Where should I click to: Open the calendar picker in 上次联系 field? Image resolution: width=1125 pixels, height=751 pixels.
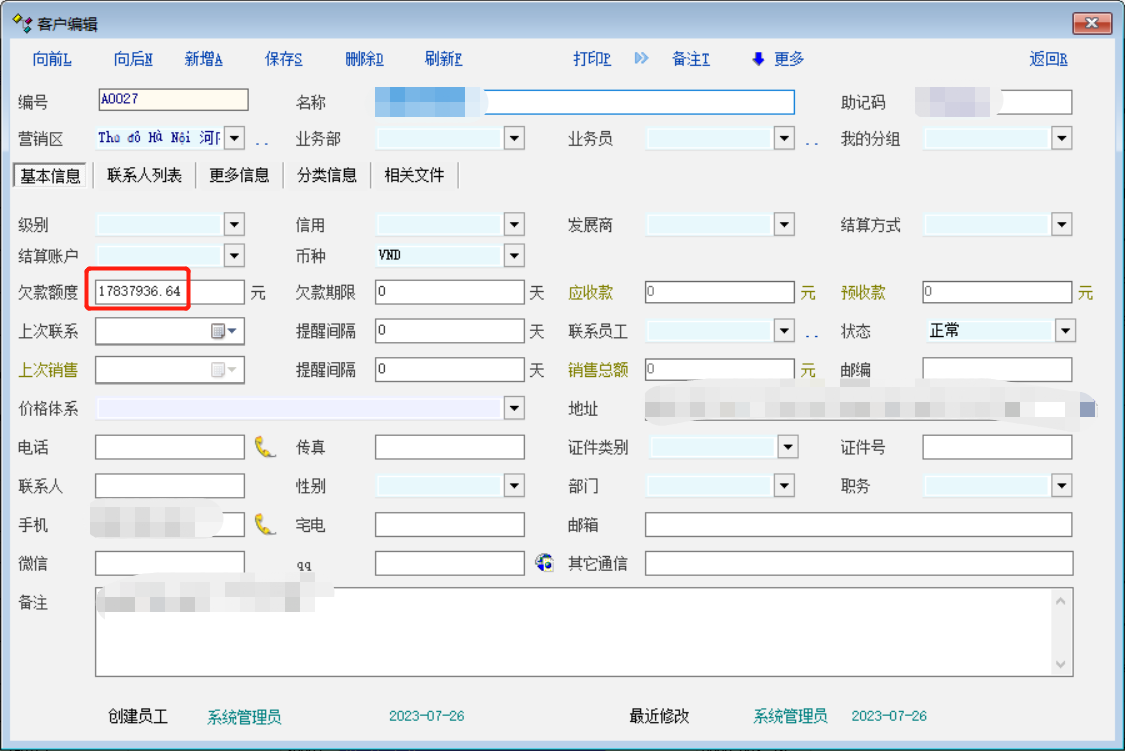[223, 331]
